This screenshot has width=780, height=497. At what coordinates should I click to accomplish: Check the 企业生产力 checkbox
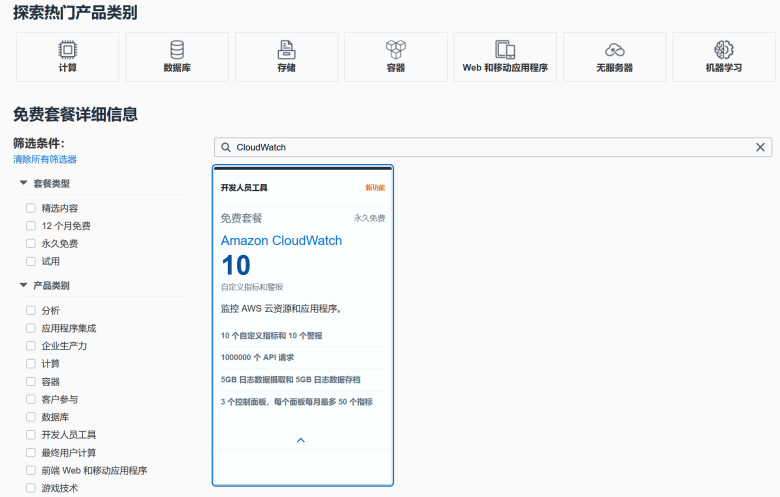click(31, 346)
